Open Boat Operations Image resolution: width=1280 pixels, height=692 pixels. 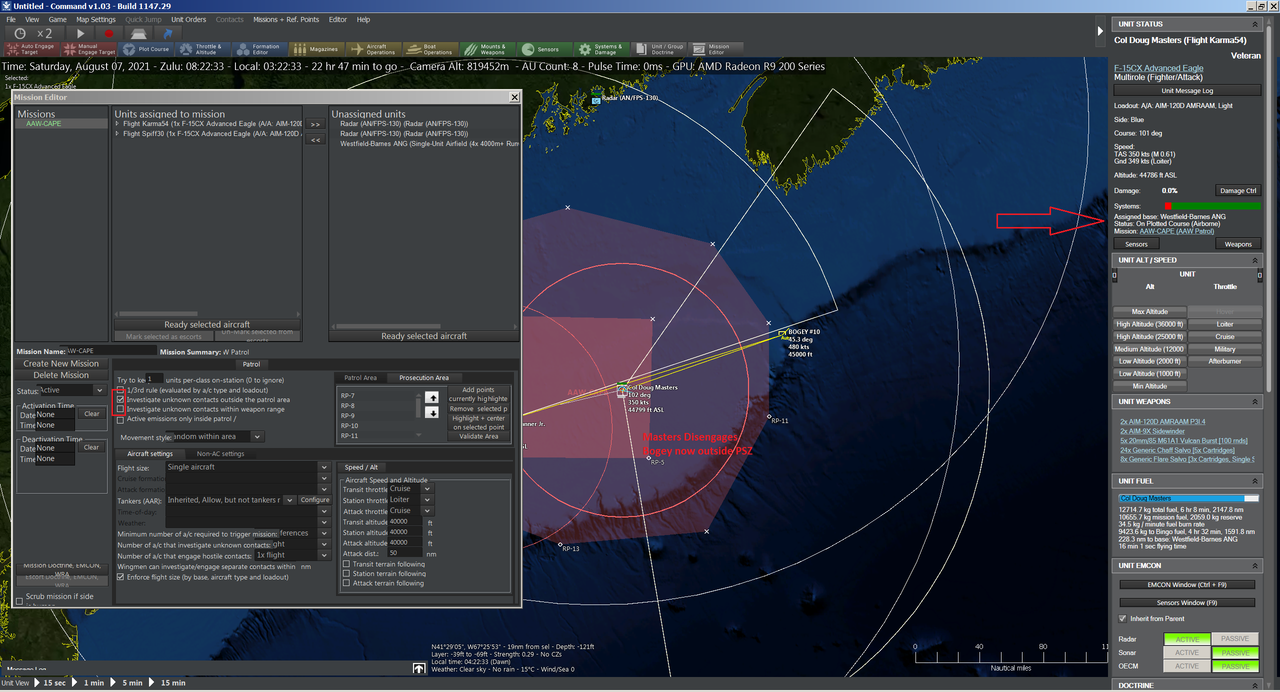(x=430, y=48)
